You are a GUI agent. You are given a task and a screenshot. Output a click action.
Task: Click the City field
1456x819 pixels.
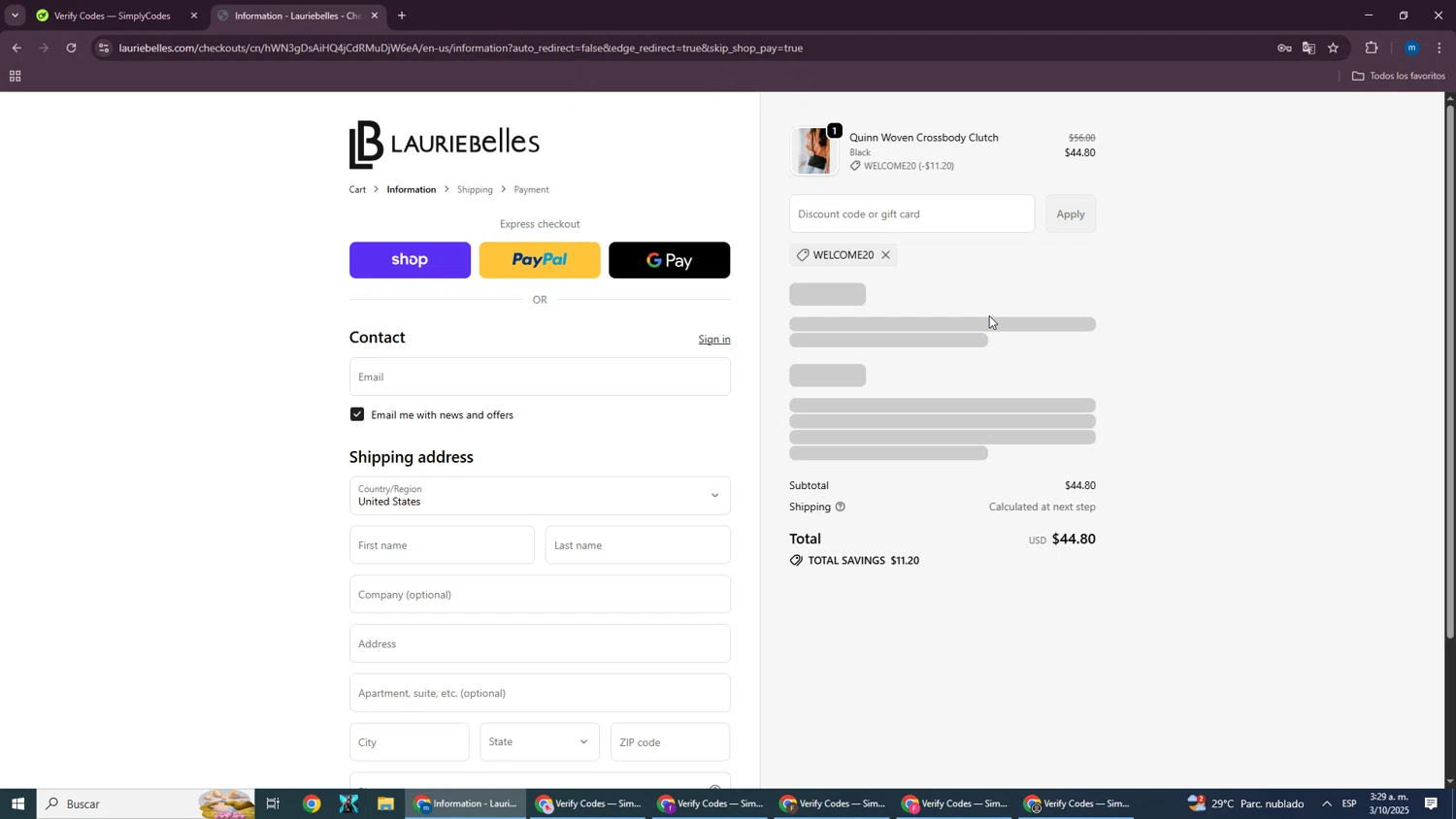click(410, 742)
